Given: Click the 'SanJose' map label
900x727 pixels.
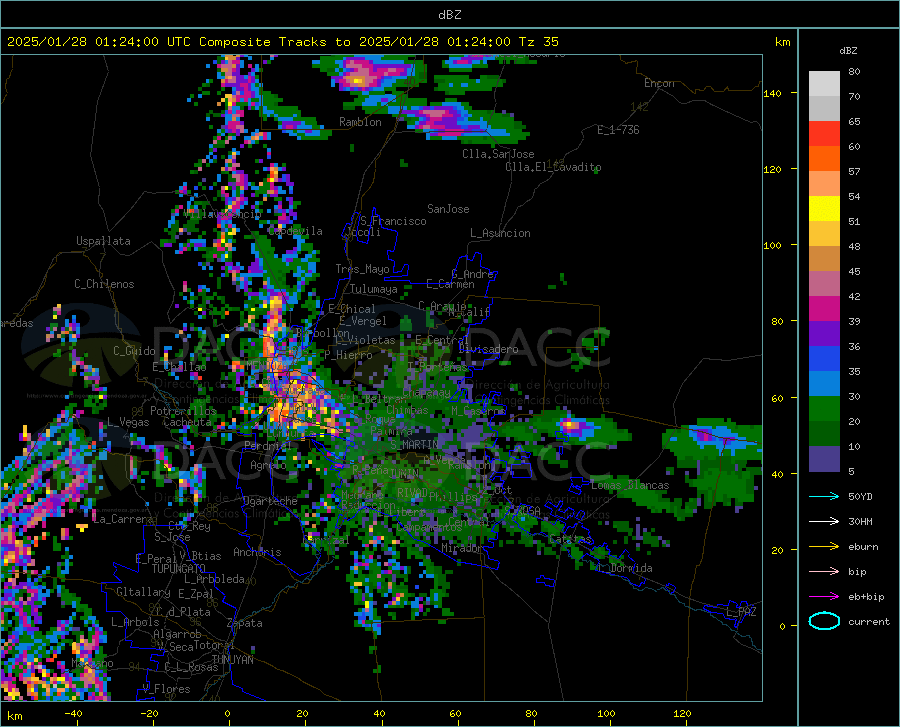Looking at the screenshot, I should coord(448,209).
